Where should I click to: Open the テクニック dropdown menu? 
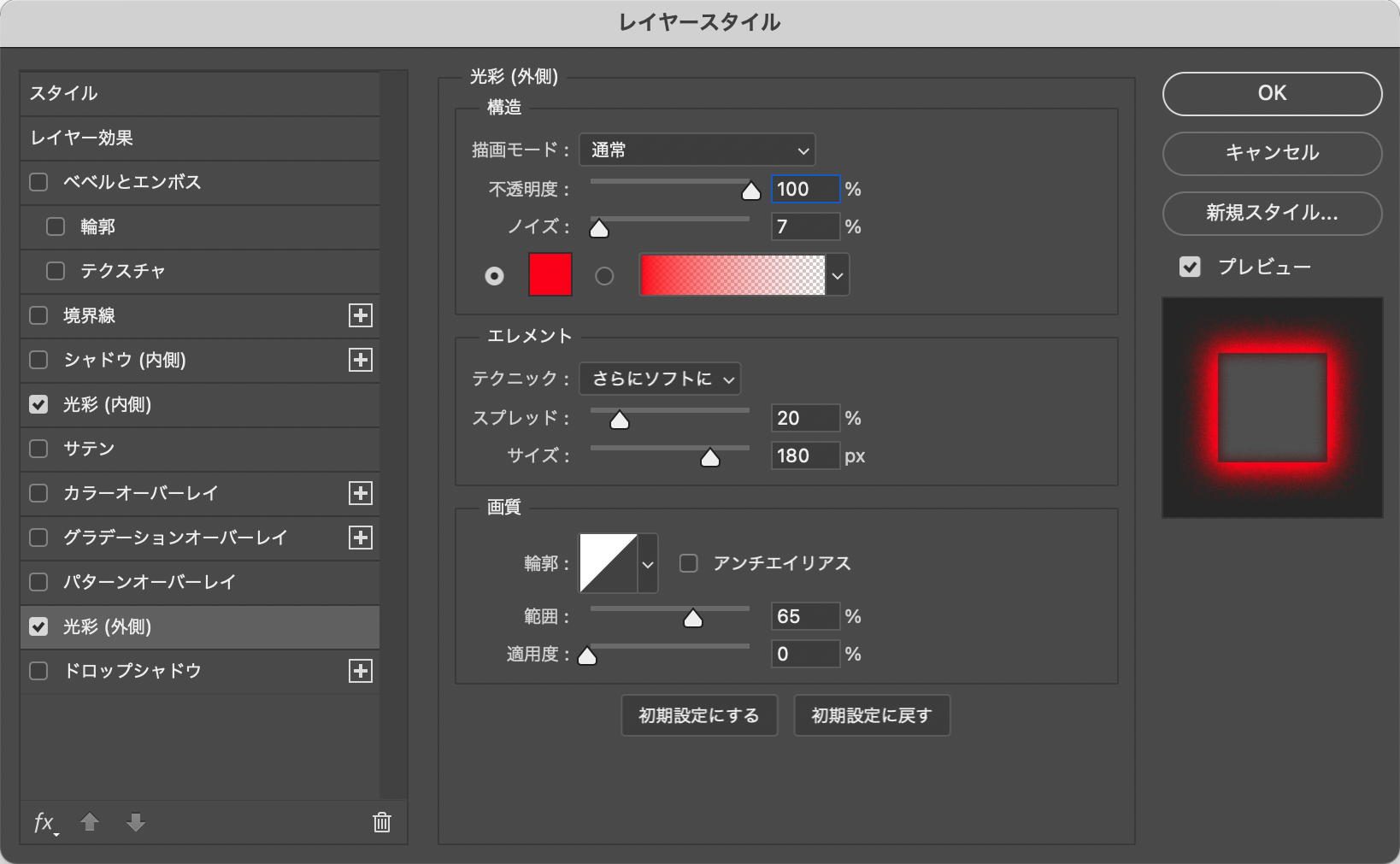click(x=659, y=379)
